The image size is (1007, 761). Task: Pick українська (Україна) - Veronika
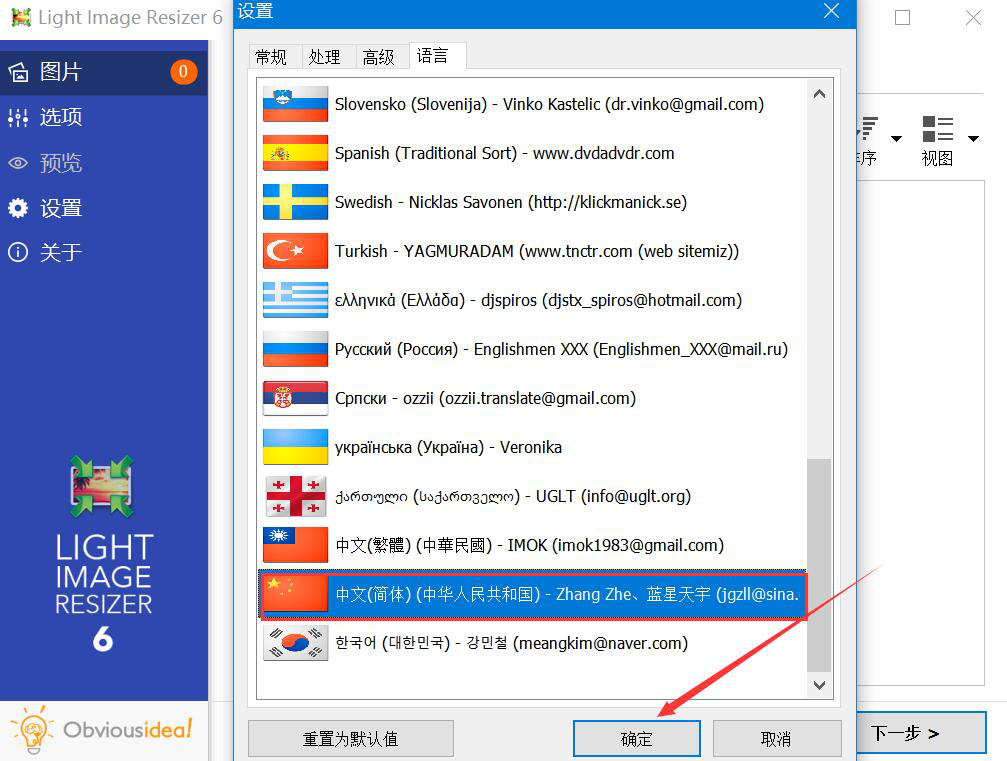click(x=532, y=447)
